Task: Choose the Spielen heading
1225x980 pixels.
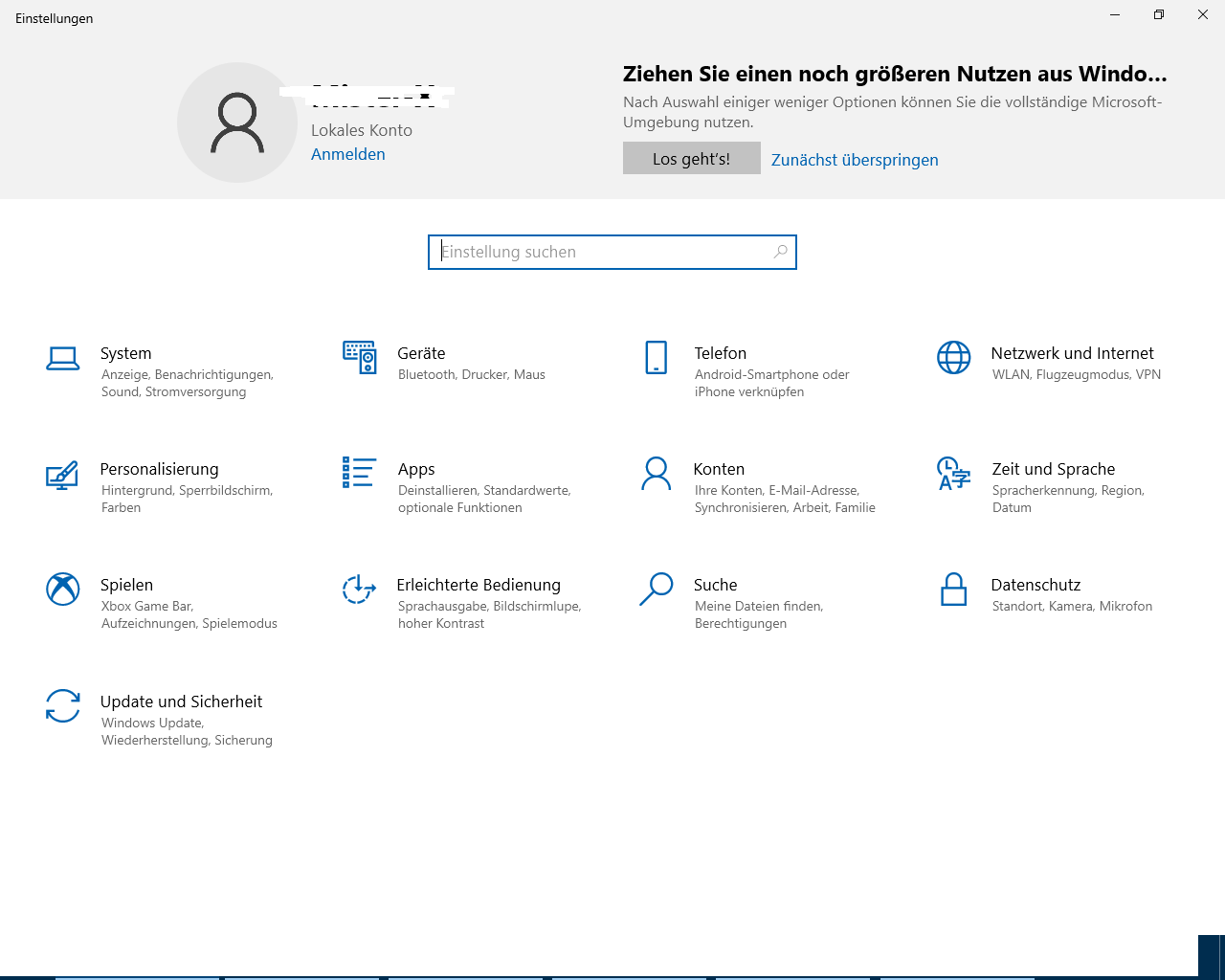Action: pos(126,585)
